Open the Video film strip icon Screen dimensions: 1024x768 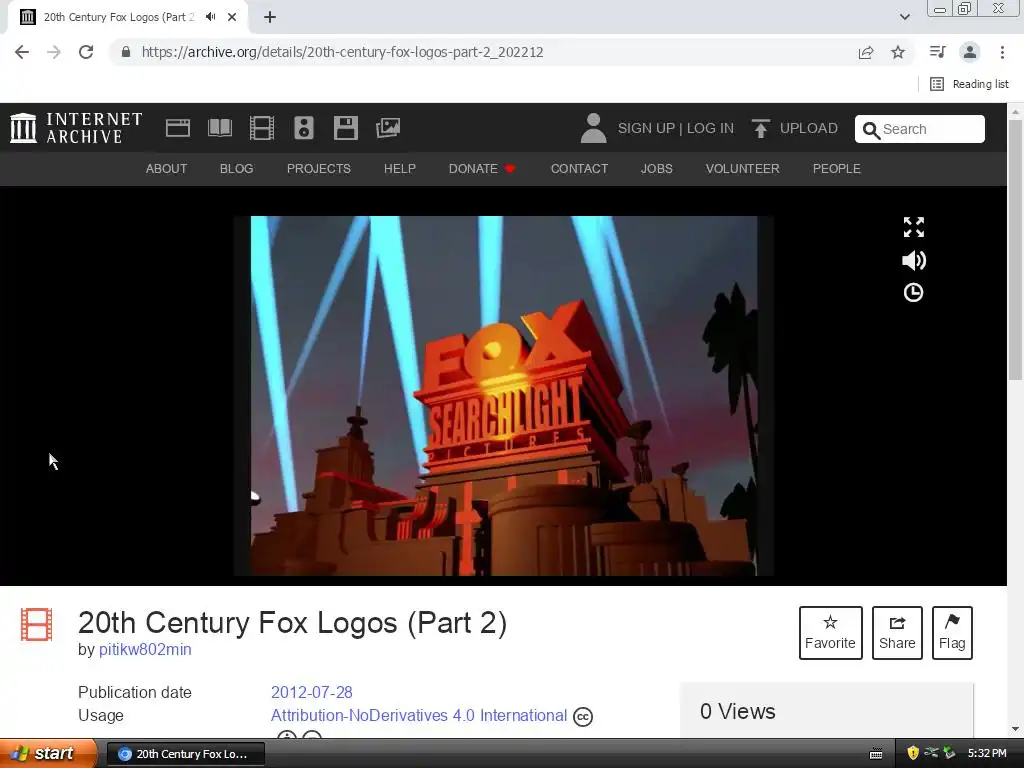(x=262, y=128)
